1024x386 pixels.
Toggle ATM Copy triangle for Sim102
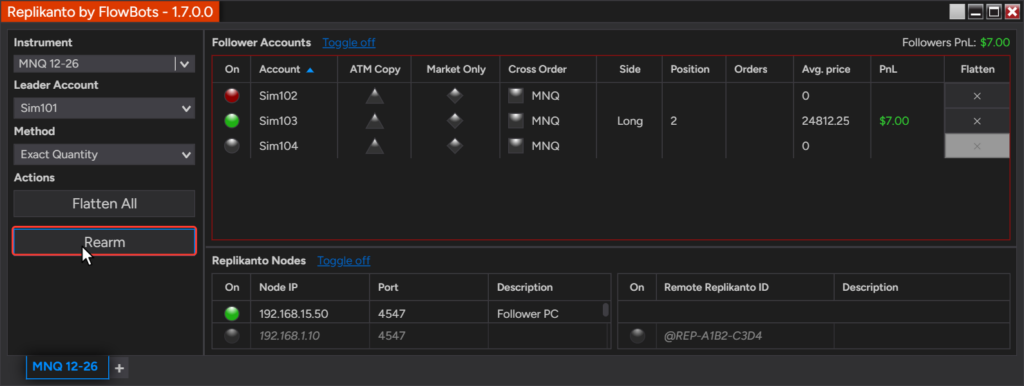tap(374, 96)
